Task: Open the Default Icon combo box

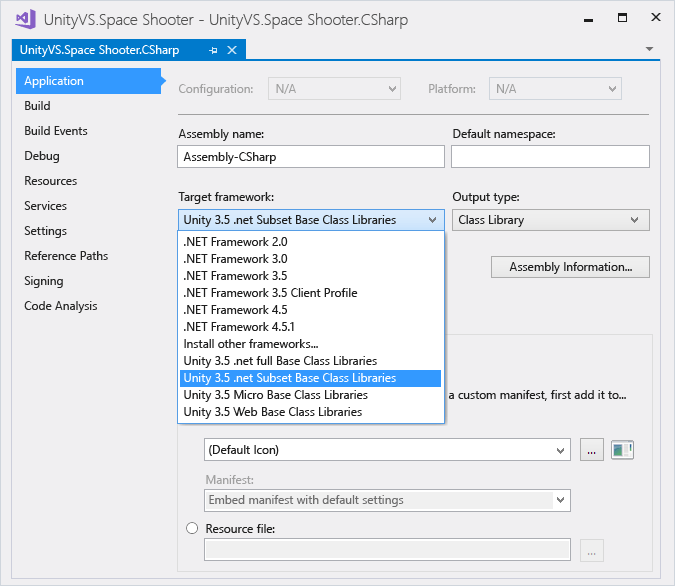Action: pos(386,450)
